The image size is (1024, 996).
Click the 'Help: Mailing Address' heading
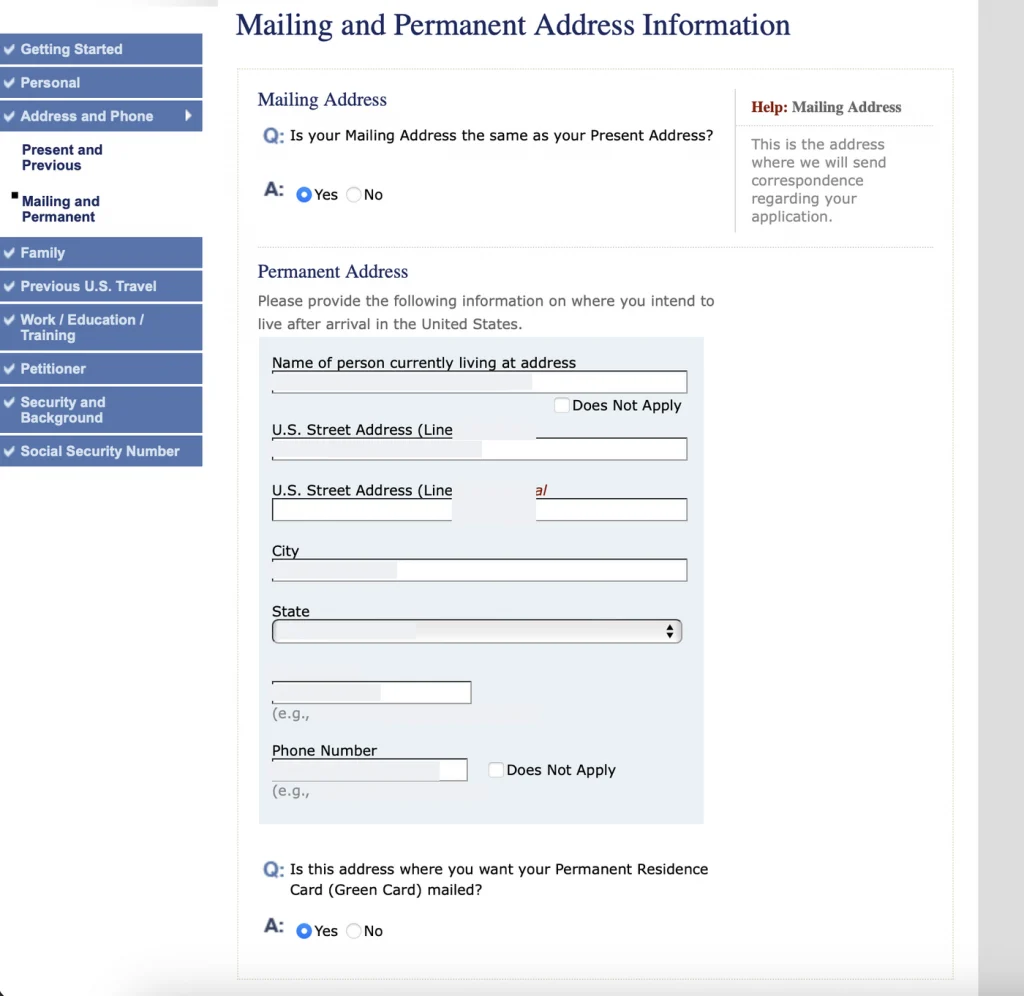pyautogui.click(x=826, y=107)
